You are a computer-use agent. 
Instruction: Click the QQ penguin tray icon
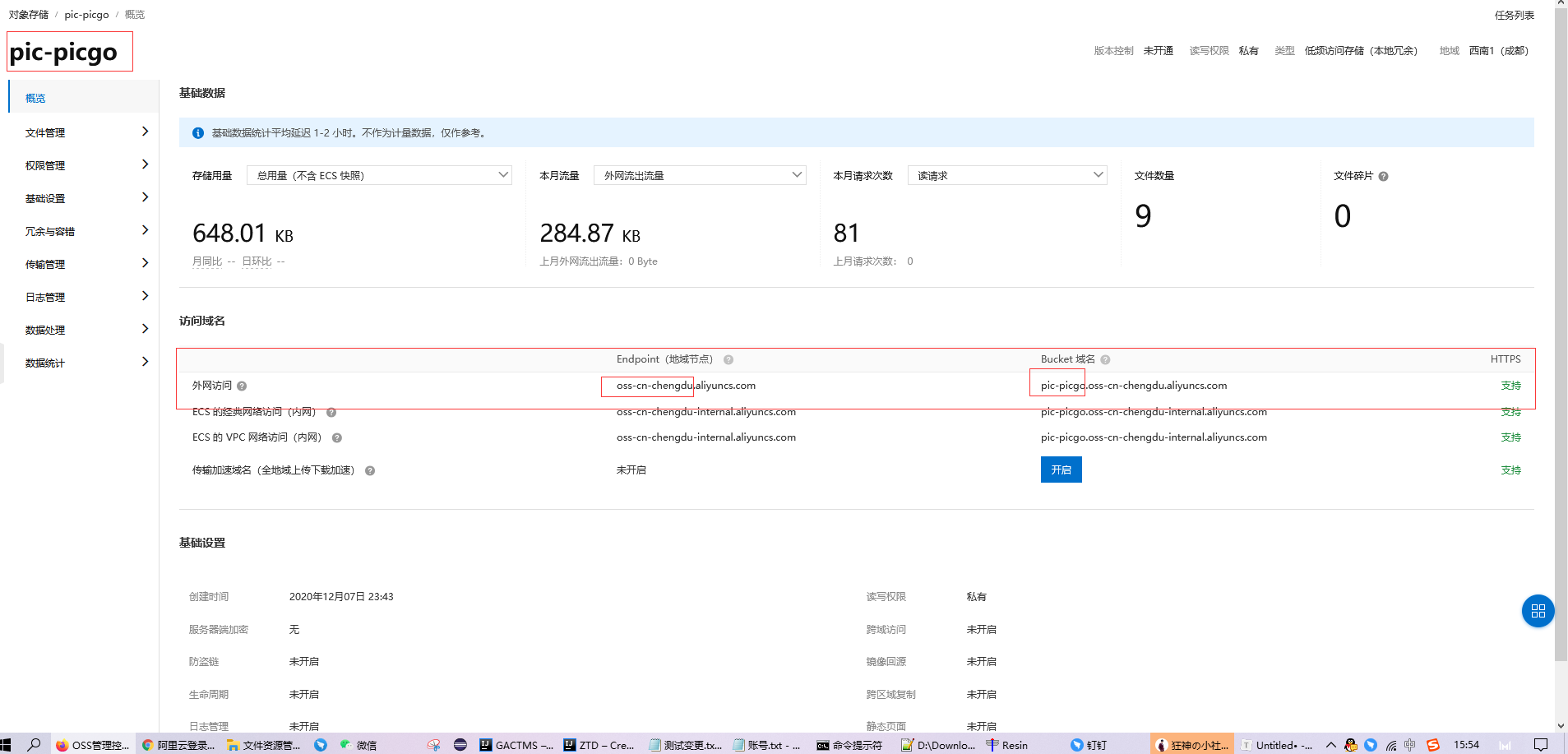1351,745
